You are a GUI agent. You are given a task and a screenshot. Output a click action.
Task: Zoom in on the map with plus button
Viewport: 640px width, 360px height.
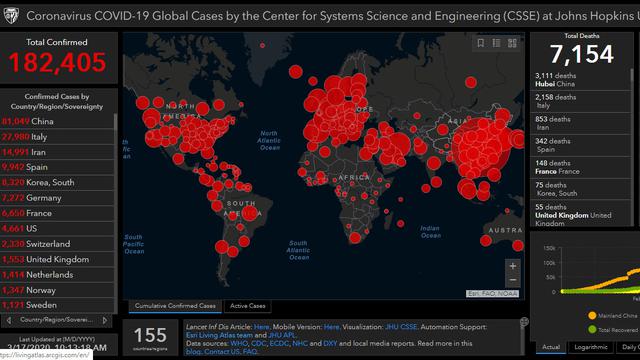(x=513, y=266)
